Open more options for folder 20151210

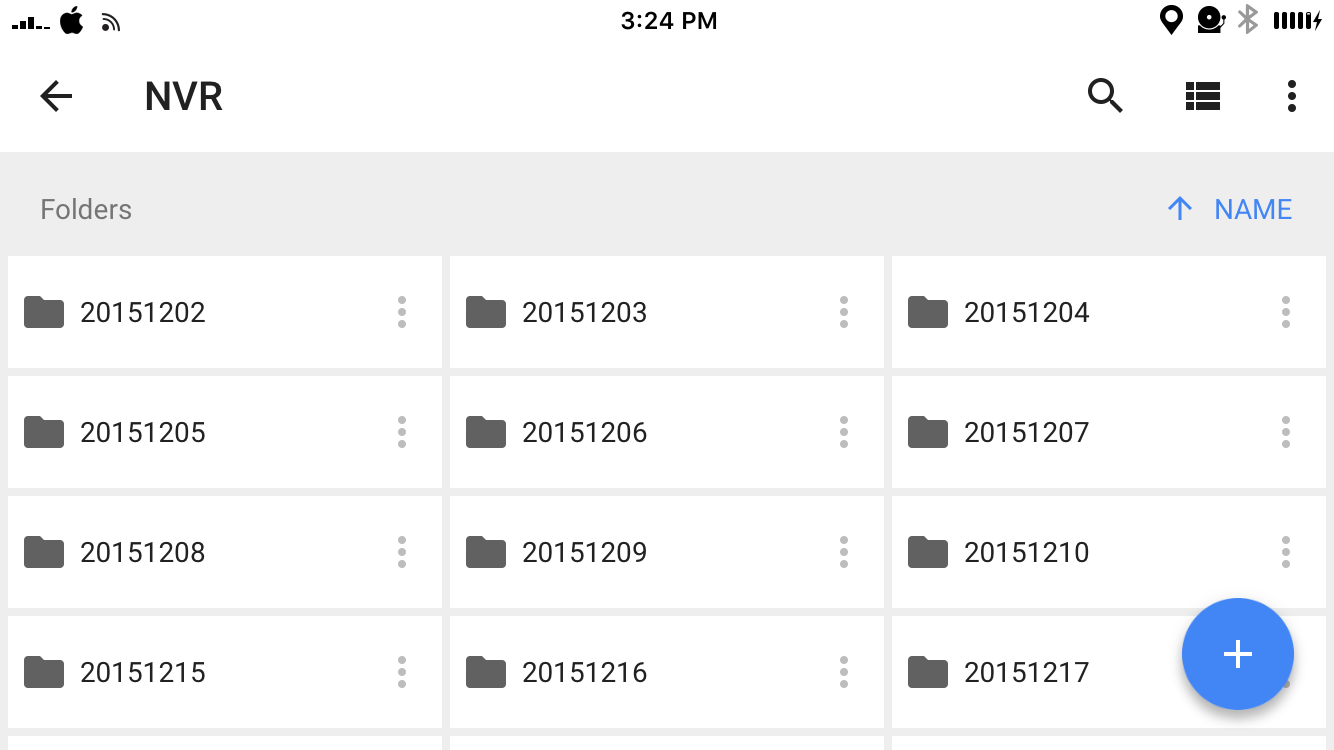1286,552
